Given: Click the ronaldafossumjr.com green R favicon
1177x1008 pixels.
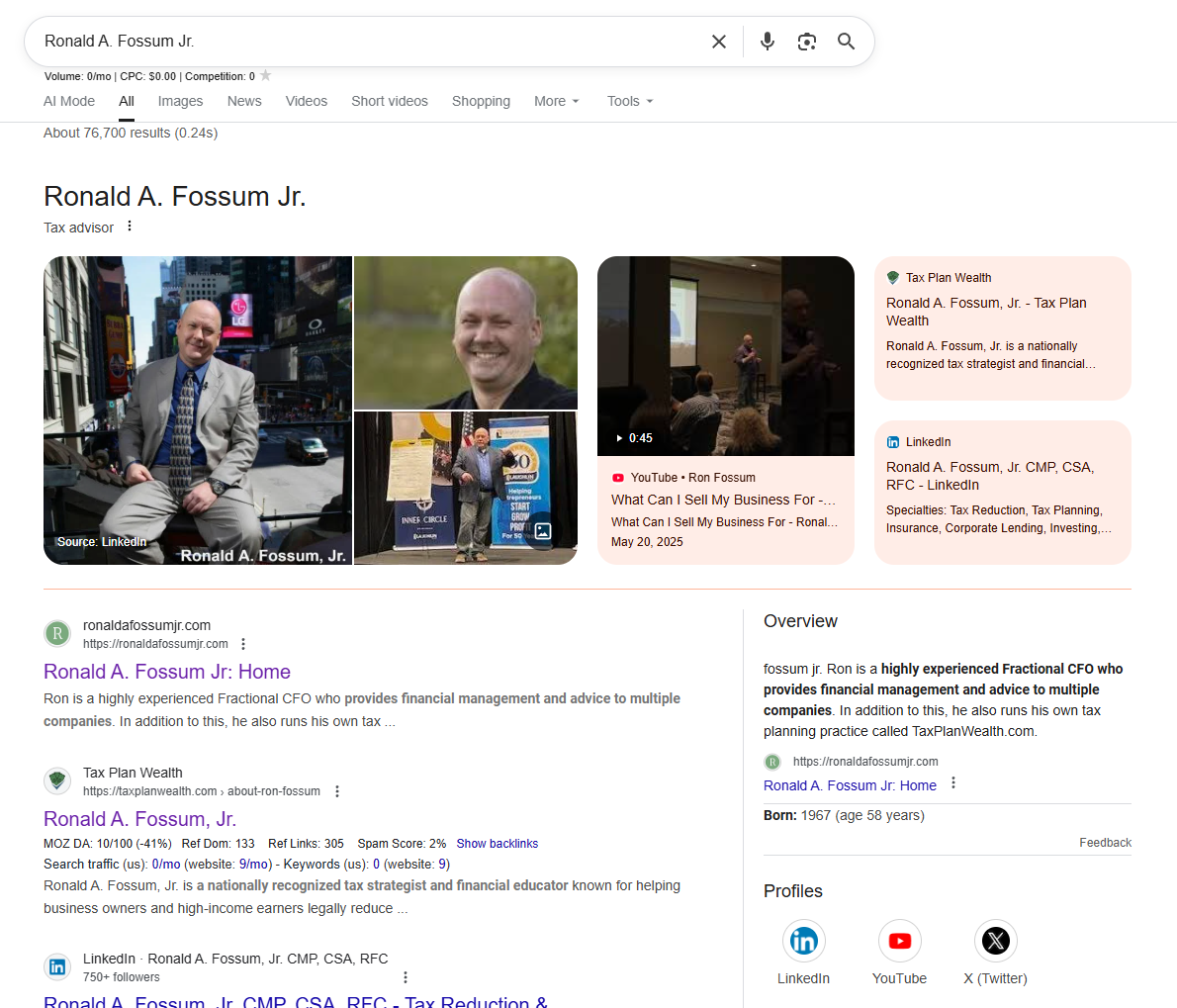Looking at the screenshot, I should [57, 633].
